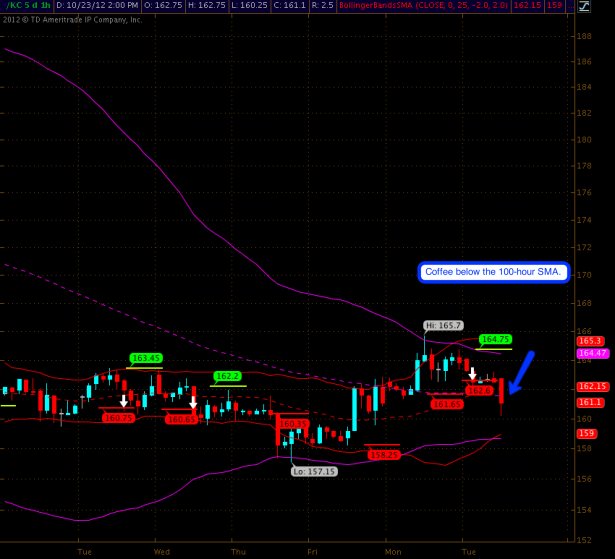Viewport: 615px width, 559px height.
Task: Click the 'Coffee below the 100-hour SMA' note
Action: 493,272
